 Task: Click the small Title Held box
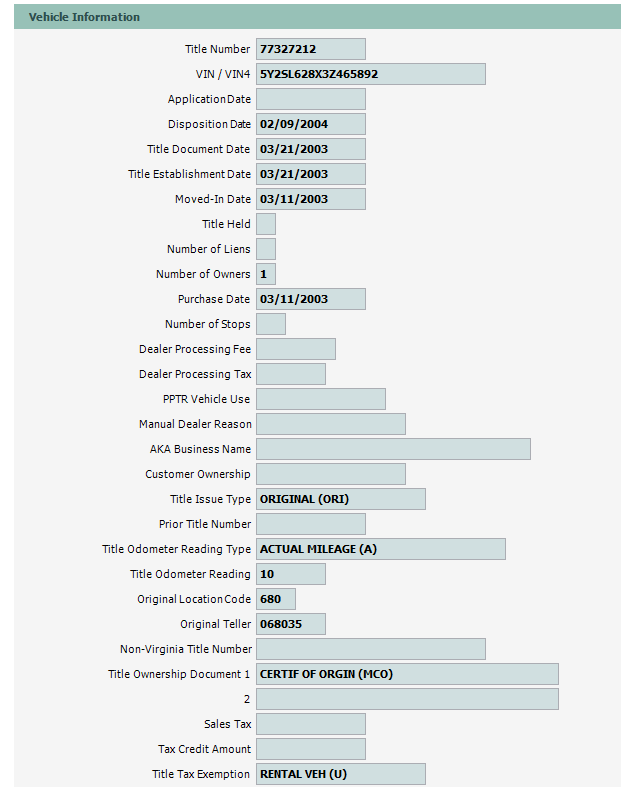coord(266,224)
